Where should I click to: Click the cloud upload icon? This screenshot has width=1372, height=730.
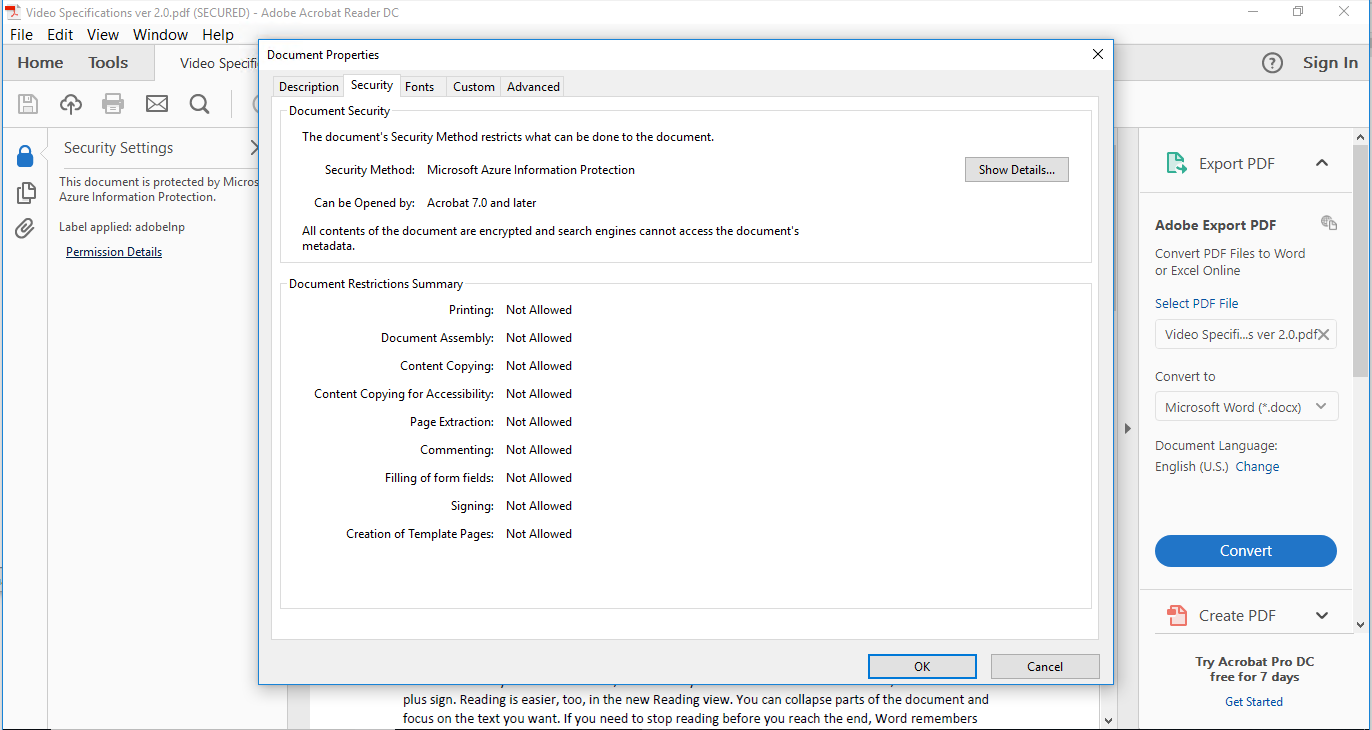(70, 103)
